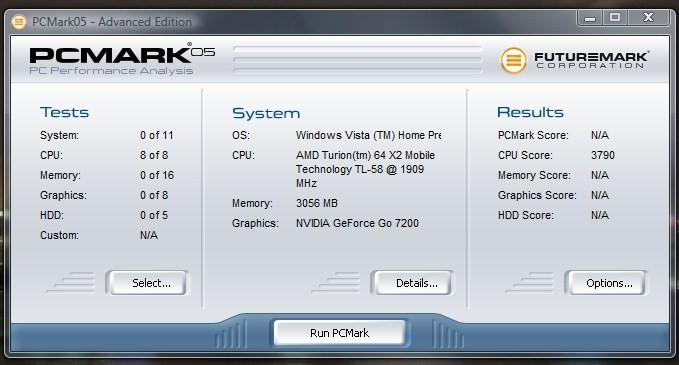Click the Tests section heading

pos(65,112)
